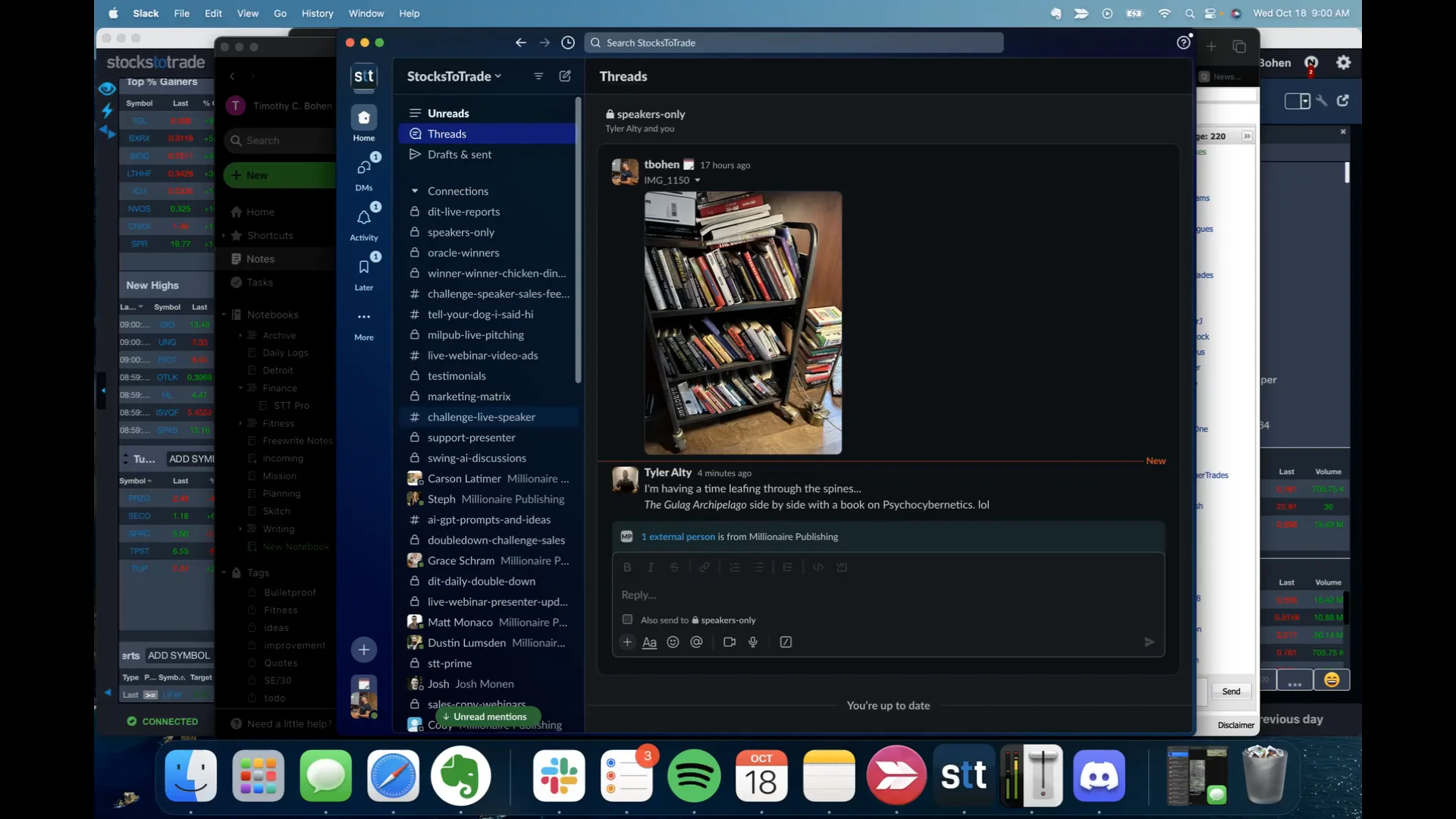Click the 1 external person link
This screenshot has height=819, width=1456.
pyautogui.click(x=678, y=537)
